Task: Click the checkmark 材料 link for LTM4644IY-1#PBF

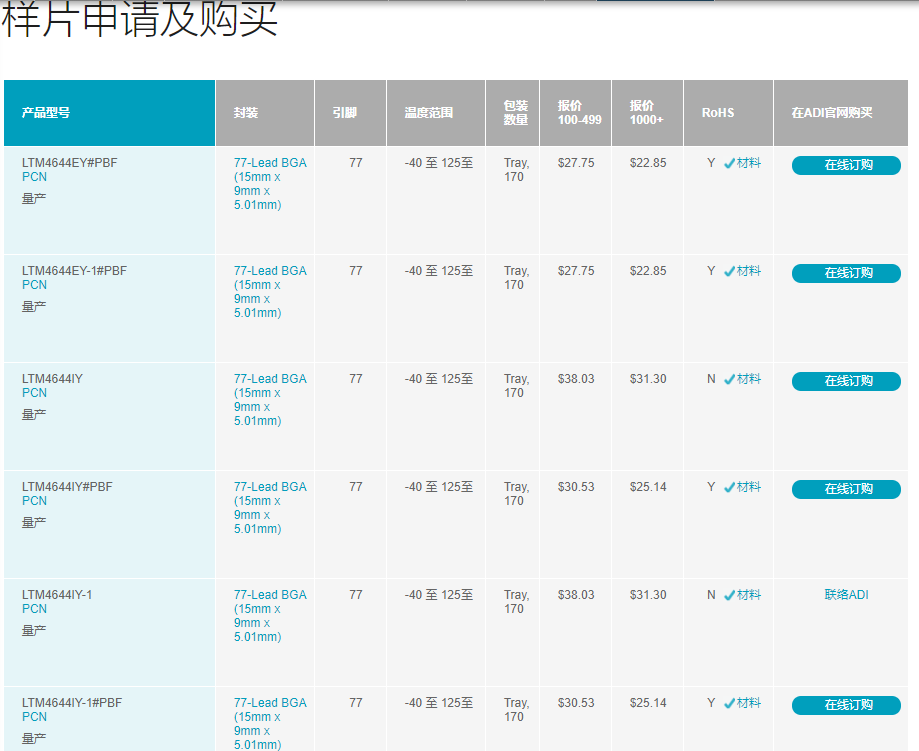Action: (742, 702)
